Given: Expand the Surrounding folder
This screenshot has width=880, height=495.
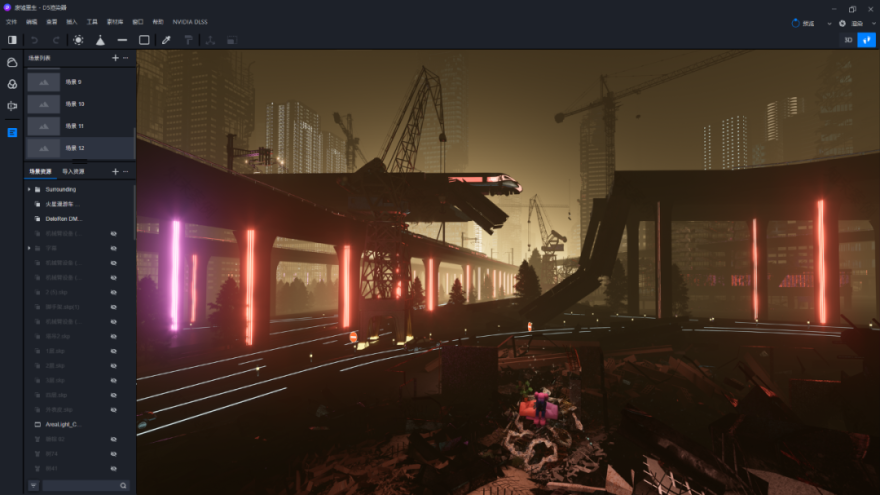Looking at the screenshot, I should pyautogui.click(x=29, y=189).
